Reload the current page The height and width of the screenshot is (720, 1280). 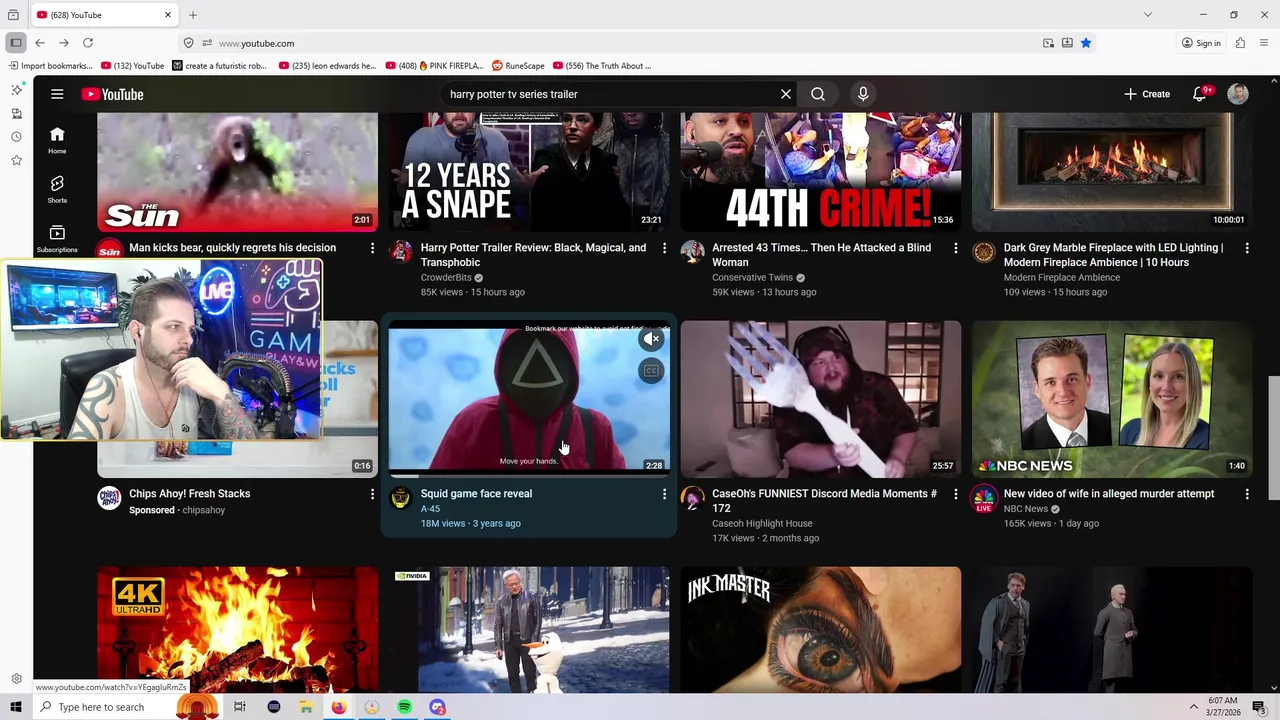point(88,43)
